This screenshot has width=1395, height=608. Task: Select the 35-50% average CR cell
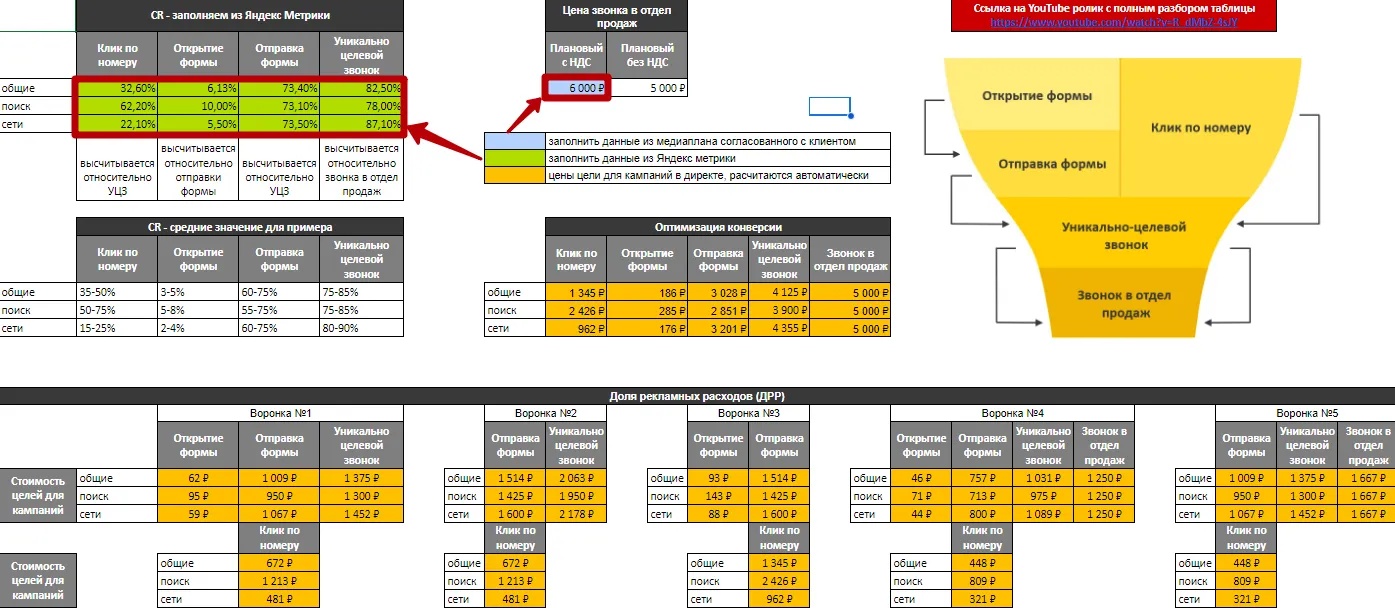(117, 292)
